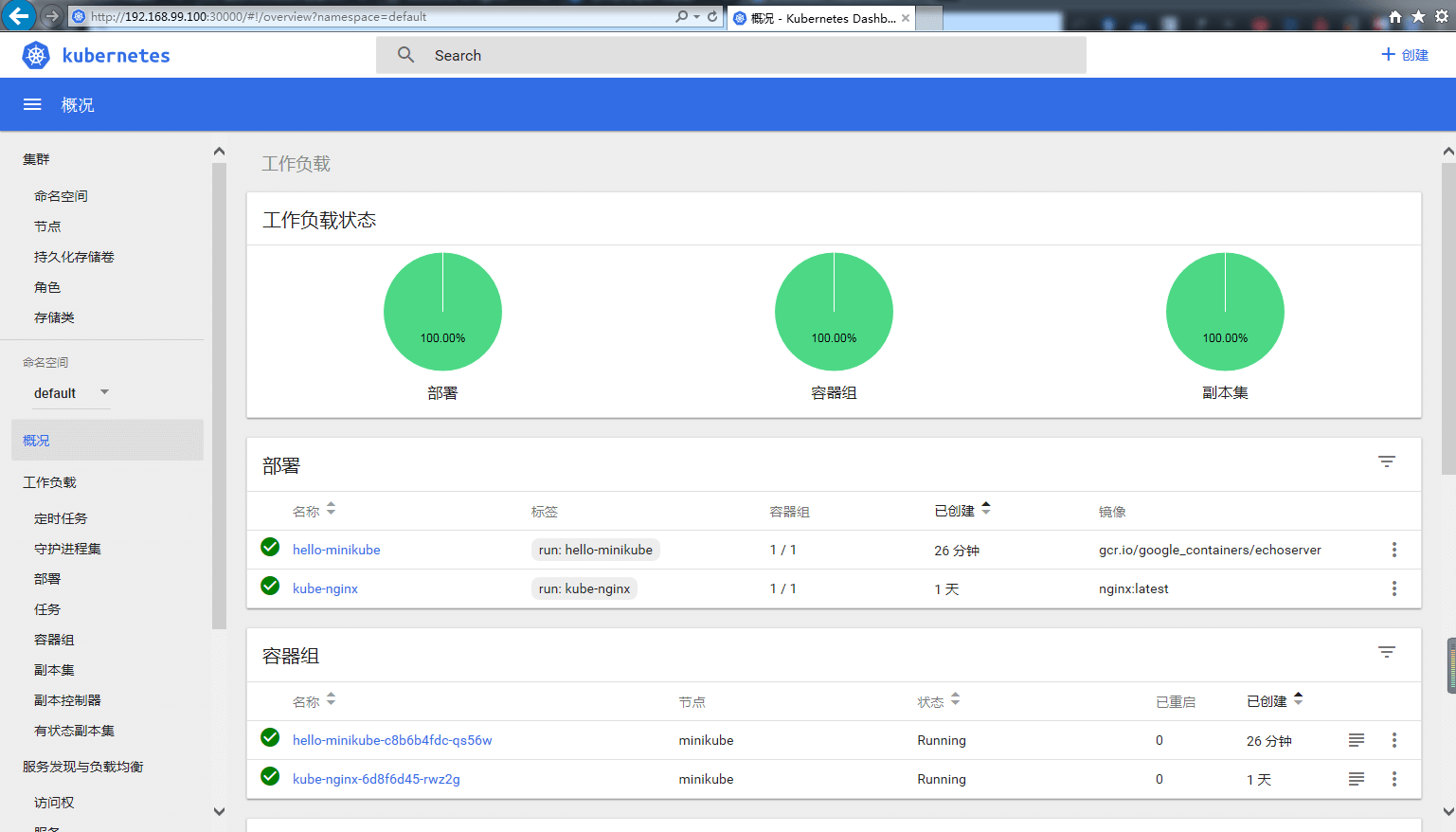This screenshot has height=832, width=1456.
Task: Click the 容器组 status pie chart
Action: click(x=834, y=311)
